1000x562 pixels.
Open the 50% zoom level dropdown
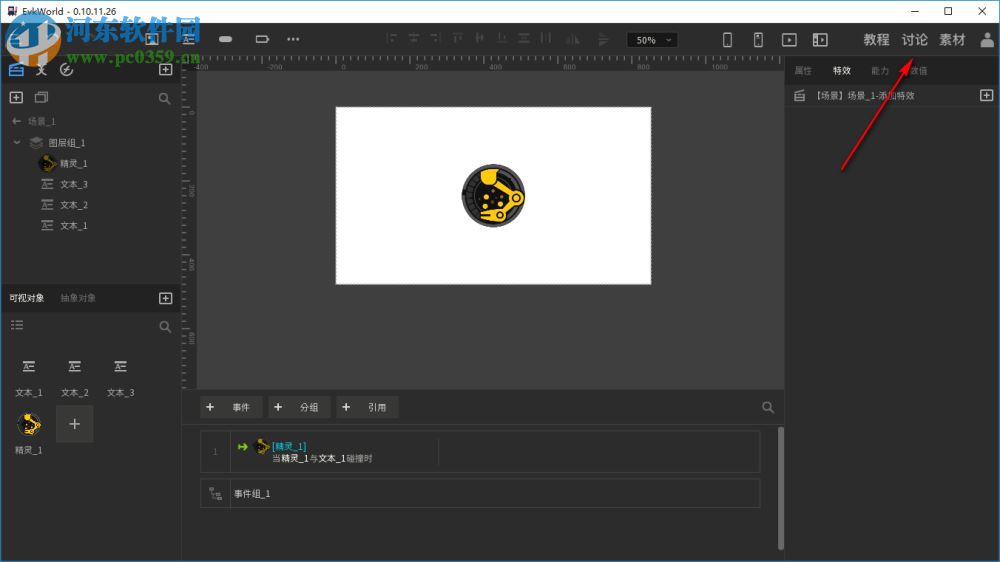(x=652, y=40)
